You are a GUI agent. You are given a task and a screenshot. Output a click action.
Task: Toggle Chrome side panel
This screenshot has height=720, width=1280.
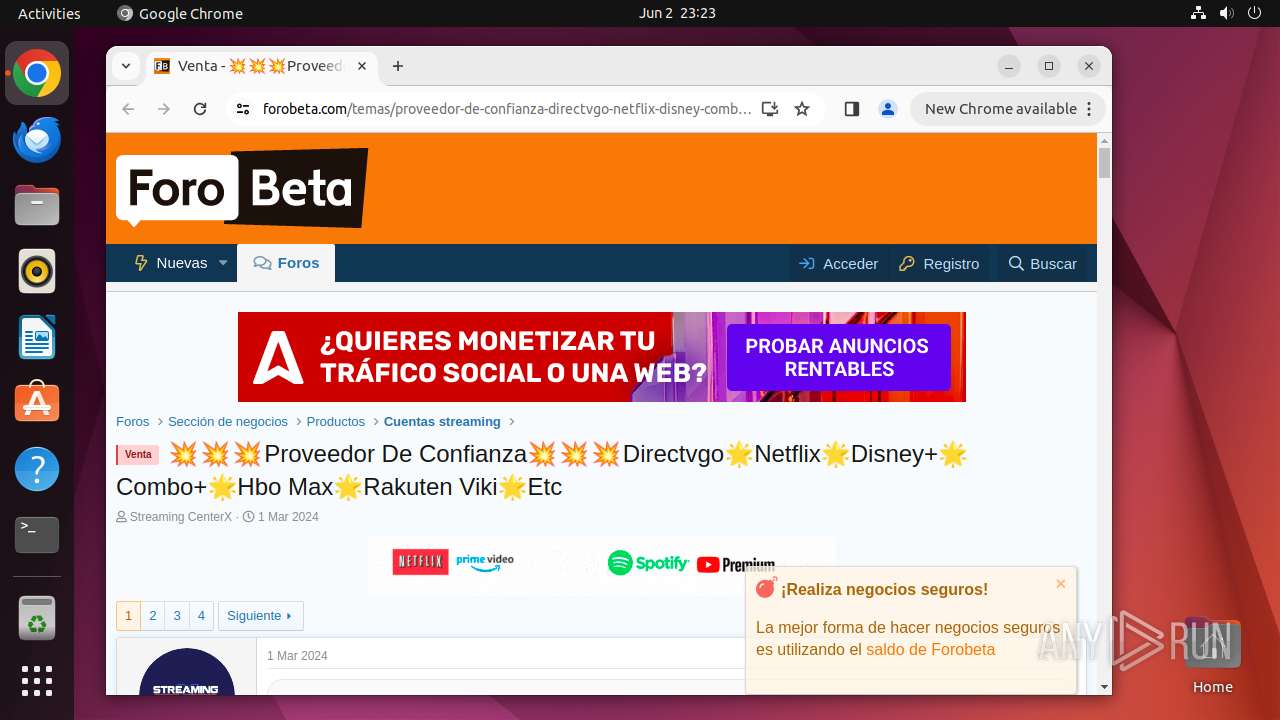852,109
